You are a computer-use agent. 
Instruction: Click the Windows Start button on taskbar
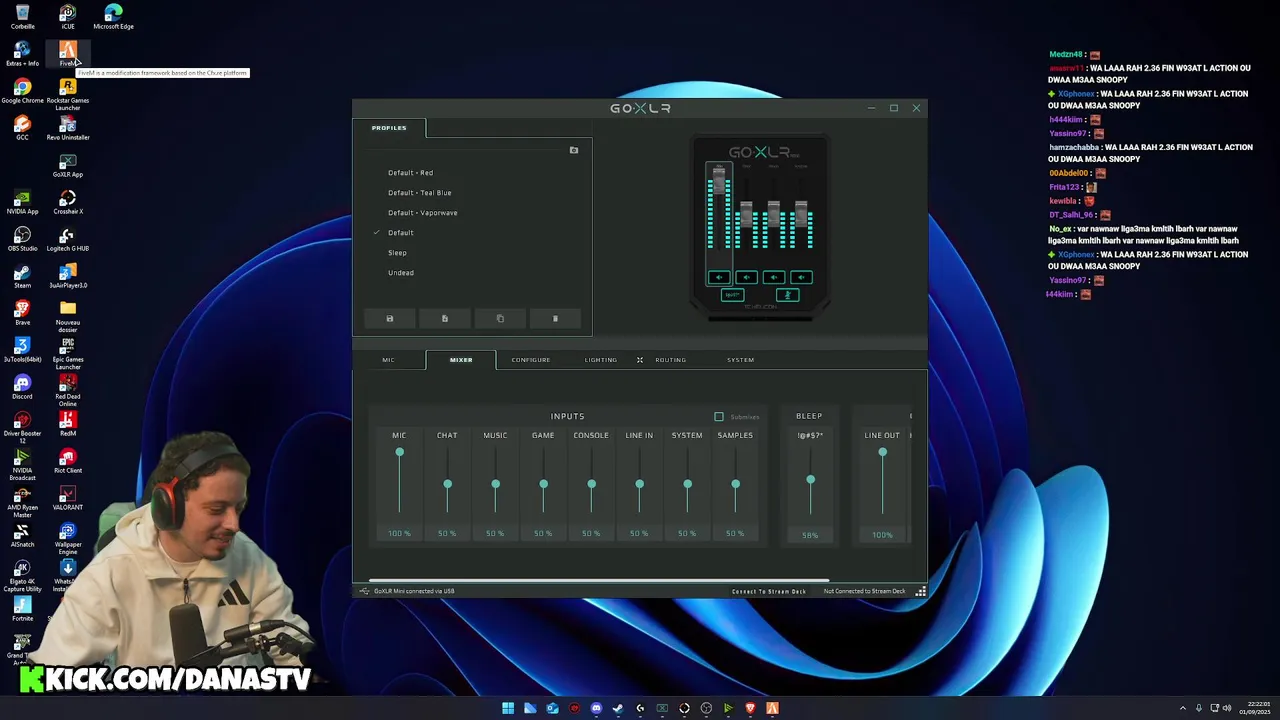[x=508, y=708]
